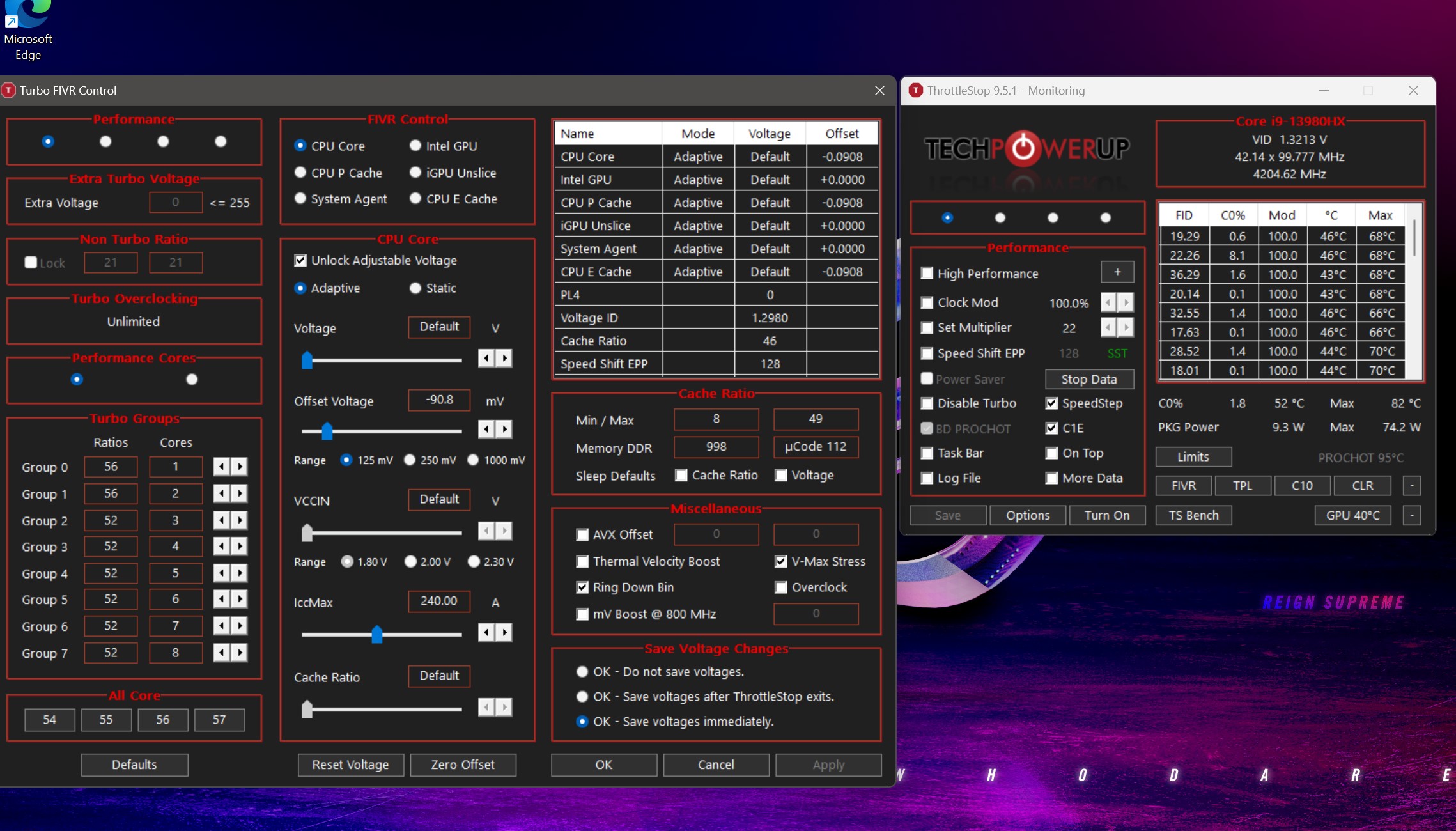The height and width of the screenshot is (831, 1456).
Task: Increase Group 7 ratio arrow
Action: pos(240,653)
